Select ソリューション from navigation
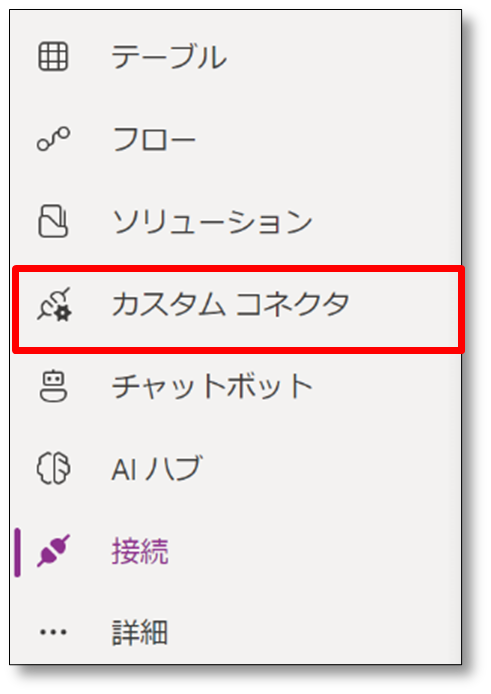 coord(236,221)
